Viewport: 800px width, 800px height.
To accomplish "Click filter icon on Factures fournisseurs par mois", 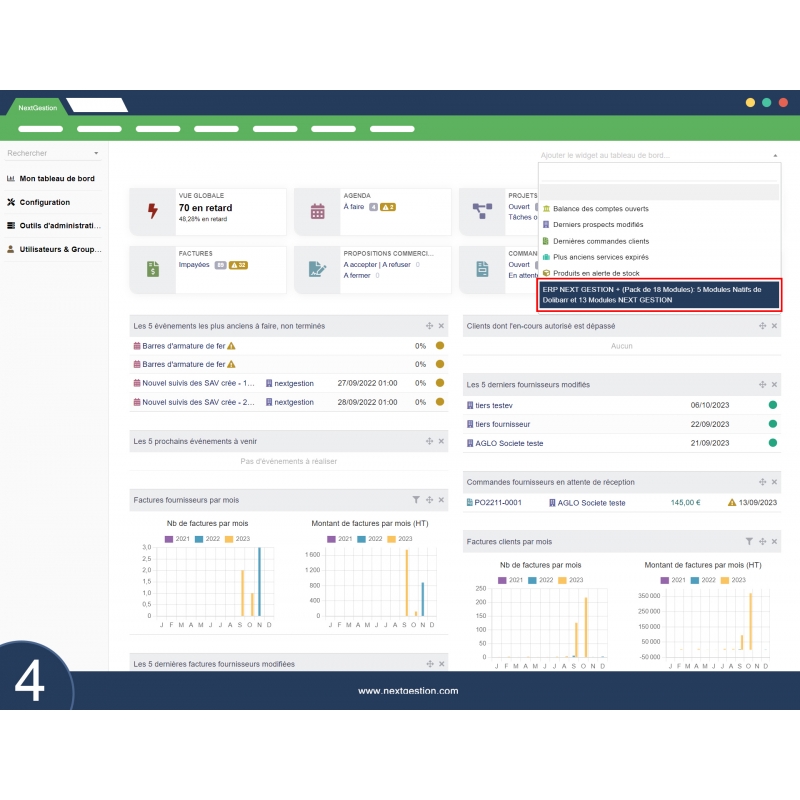I will [416, 499].
